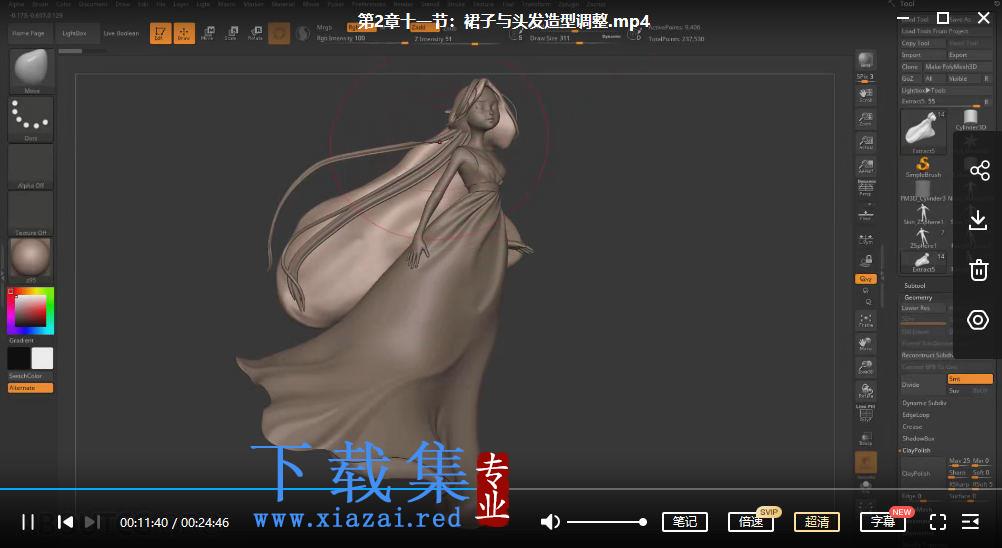Adjust the SPix 3 slider

pos(865,77)
